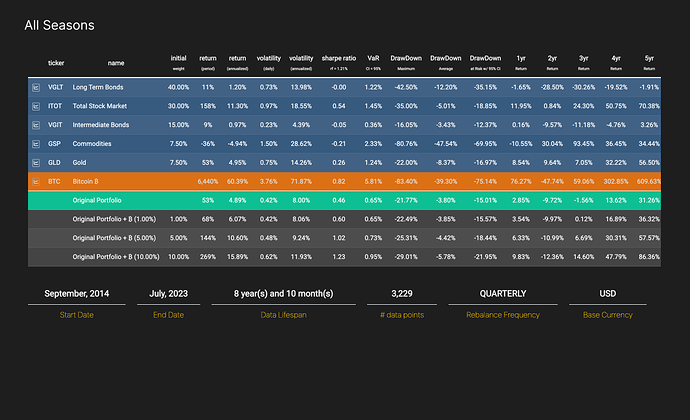This screenshot has height=420, width=690.
Task: Open the USD base currency selector
Action: coord(607,293)
